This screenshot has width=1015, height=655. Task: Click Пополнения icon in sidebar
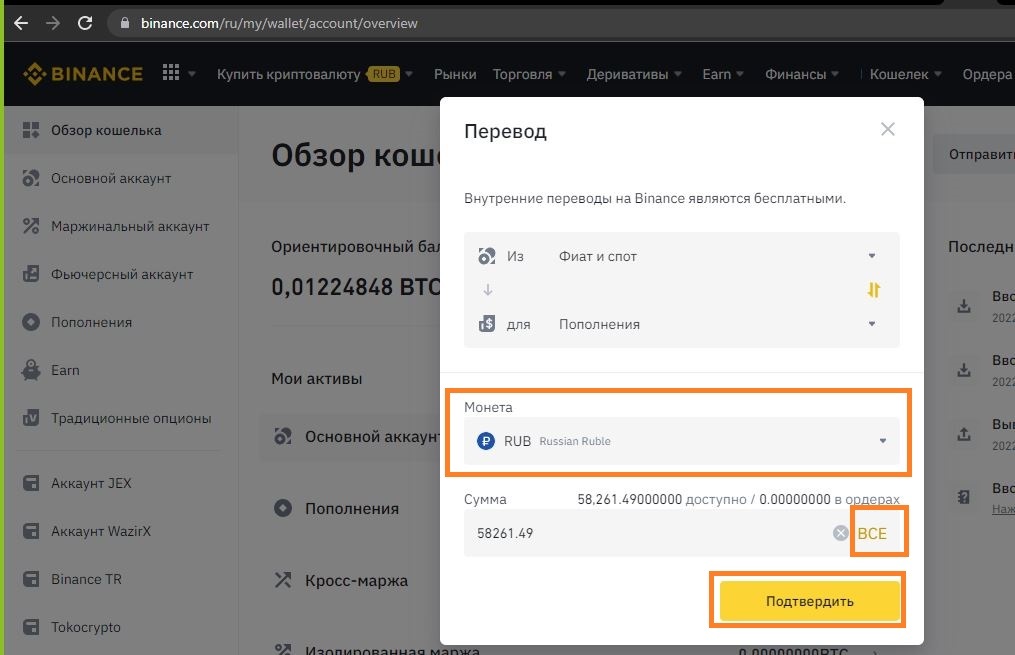[x=30, y=322]
